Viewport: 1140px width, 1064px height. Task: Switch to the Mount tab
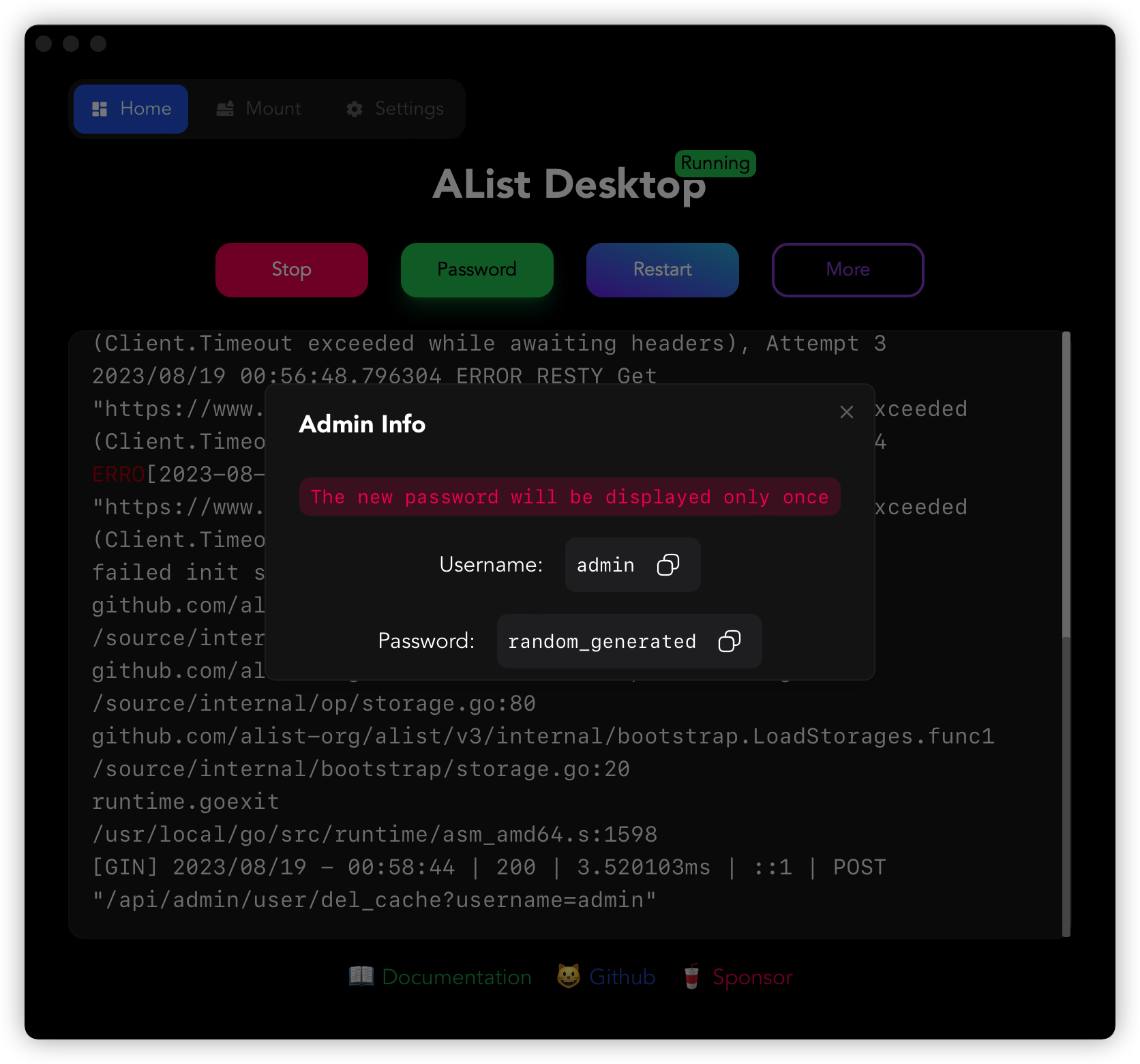point(259,109)
